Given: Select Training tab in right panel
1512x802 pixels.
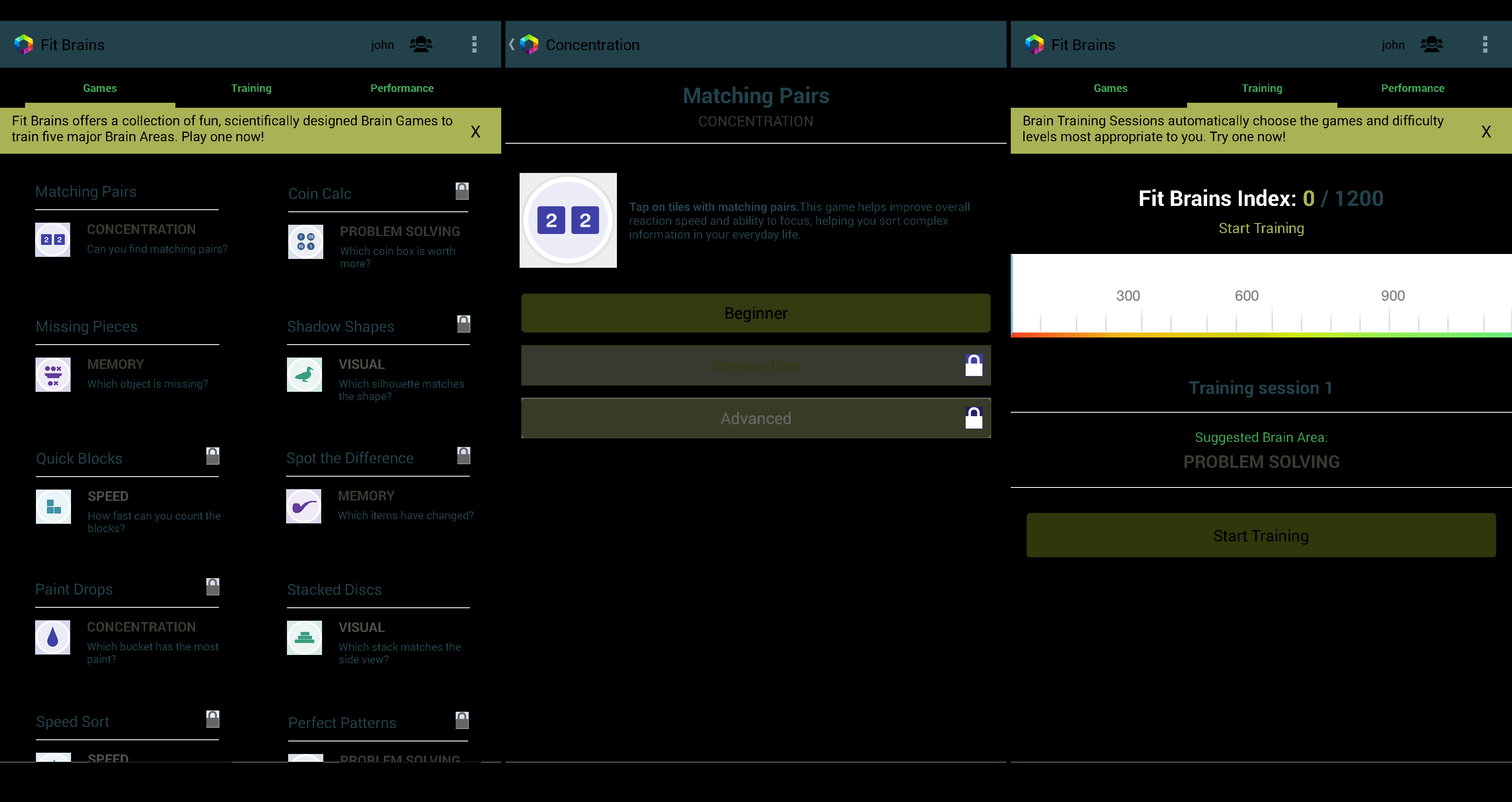Looking at the screenshot, I should pos(1262,88).
